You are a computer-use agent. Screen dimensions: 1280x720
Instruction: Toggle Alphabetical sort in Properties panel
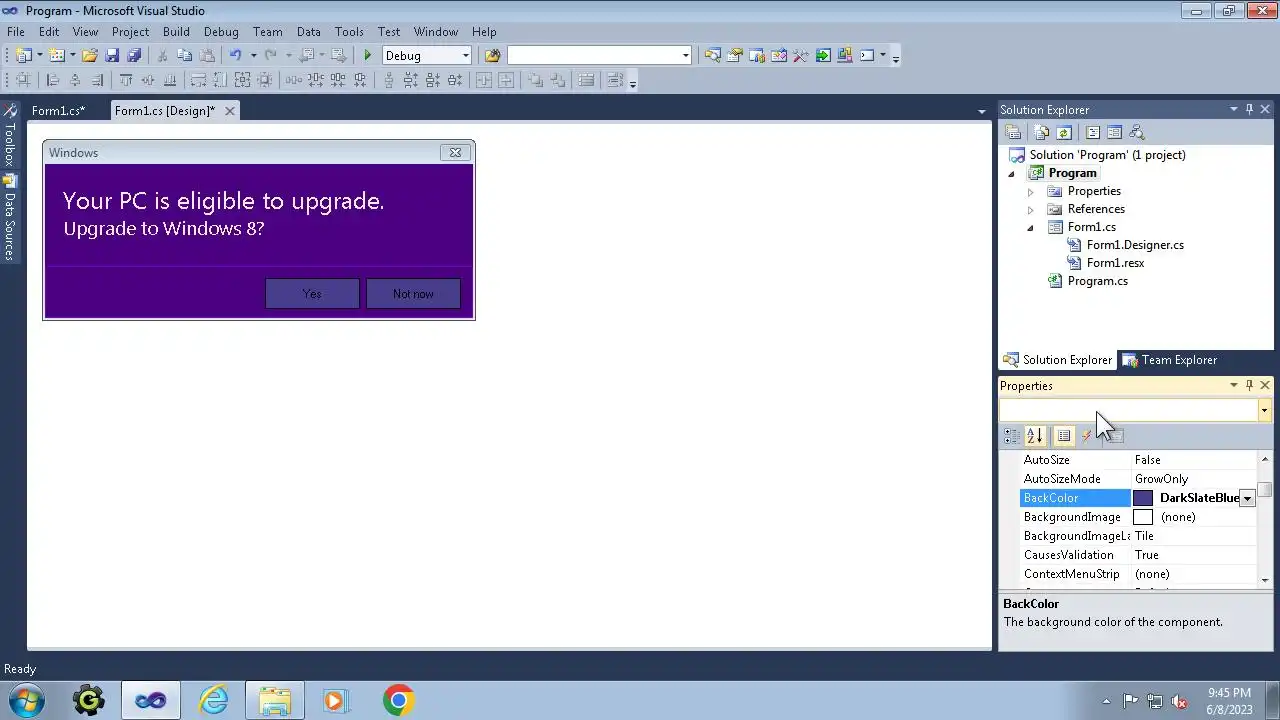tap(1034, 436)
